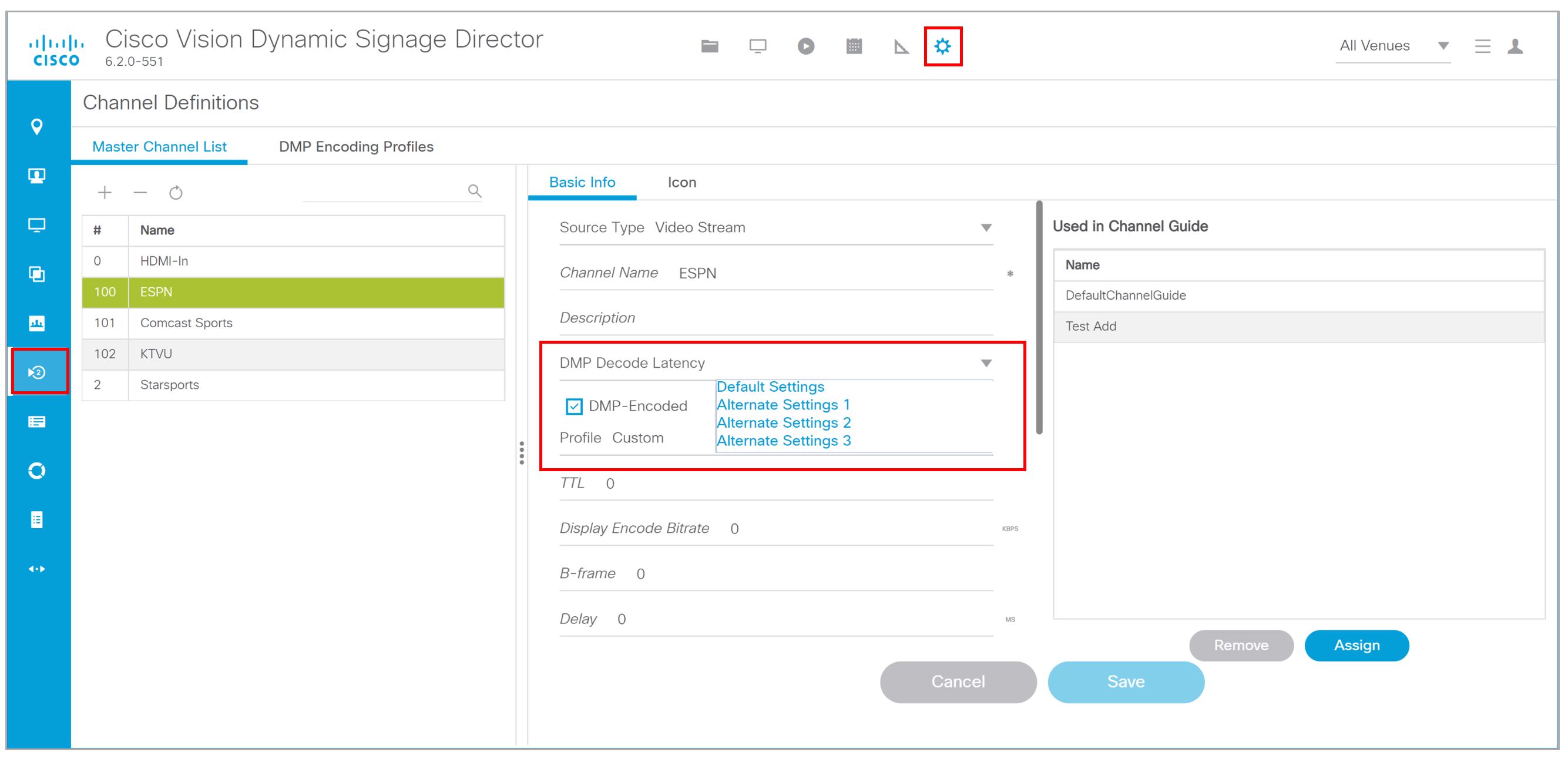Select the Starsports channel row

[x=293, y=385]
